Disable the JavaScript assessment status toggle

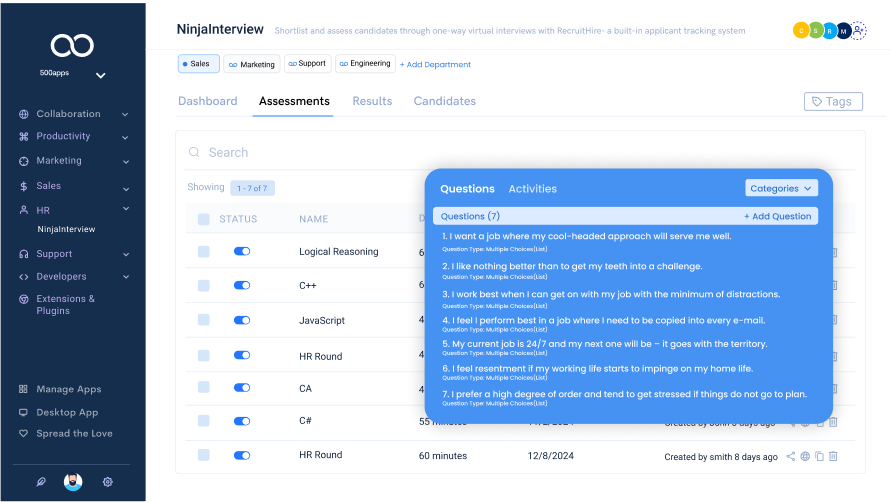[x=242, y=320]
